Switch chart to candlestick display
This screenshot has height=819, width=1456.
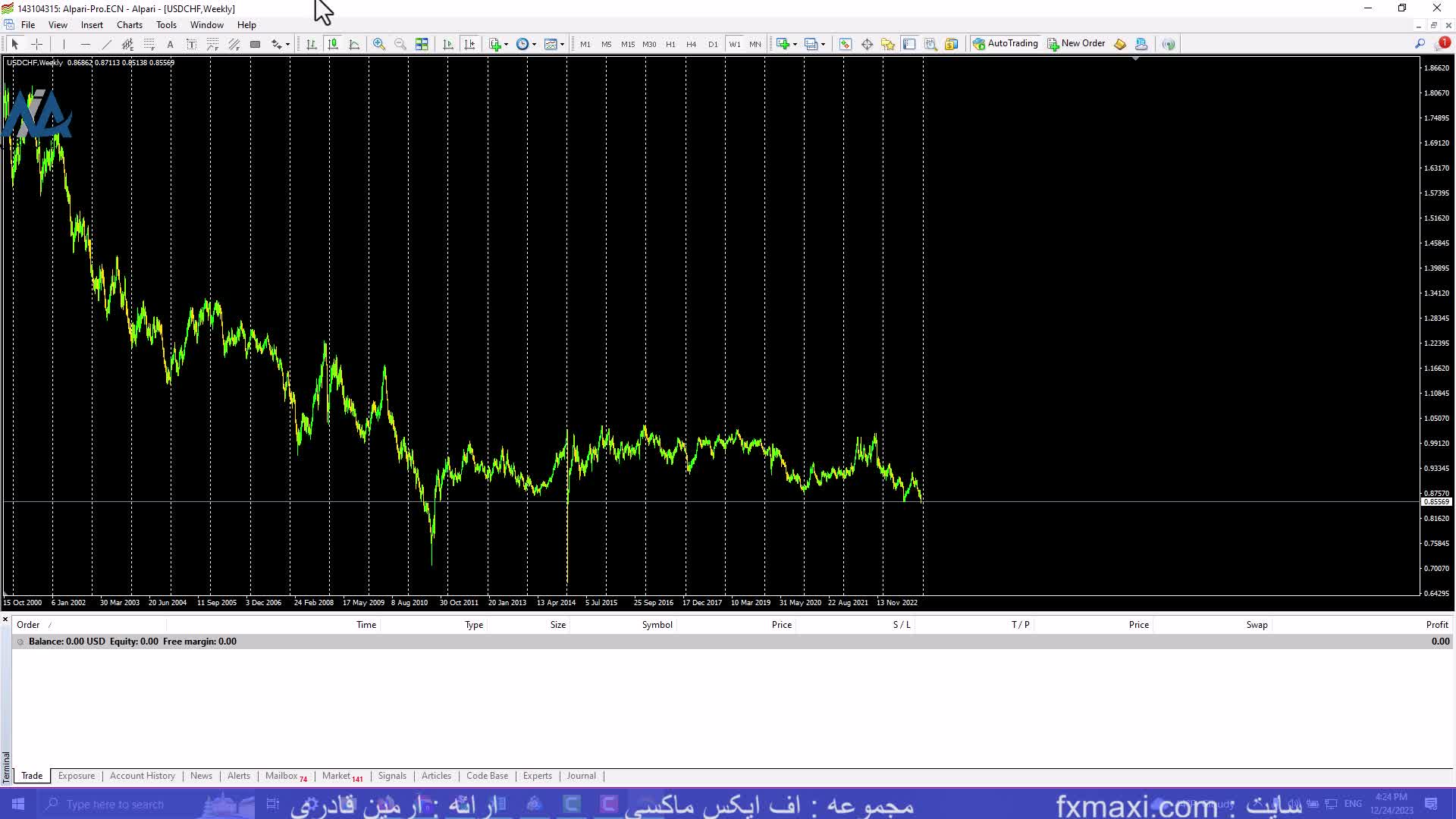(x=332, y=44)
